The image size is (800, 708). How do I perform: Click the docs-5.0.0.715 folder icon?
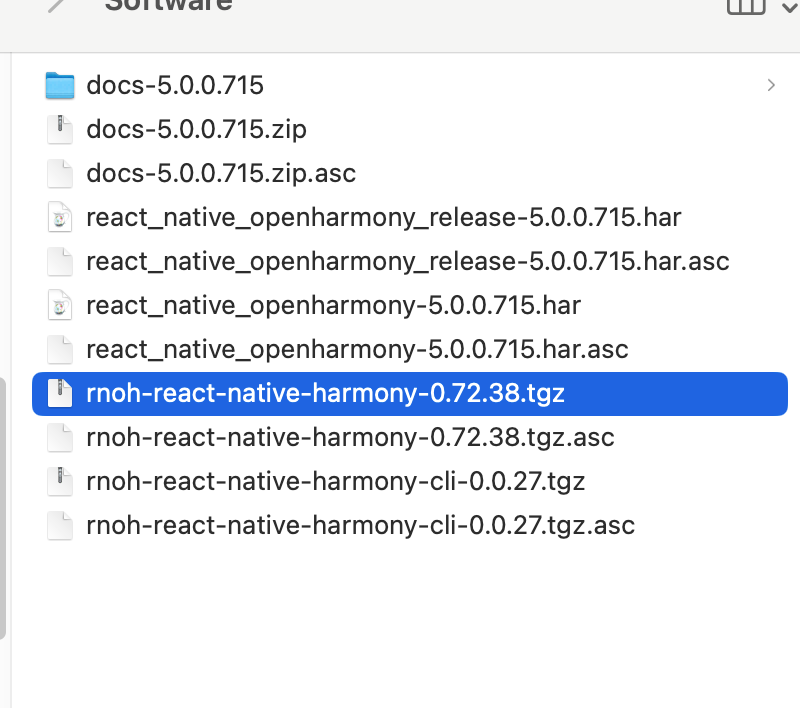click(x=60, y=85)
